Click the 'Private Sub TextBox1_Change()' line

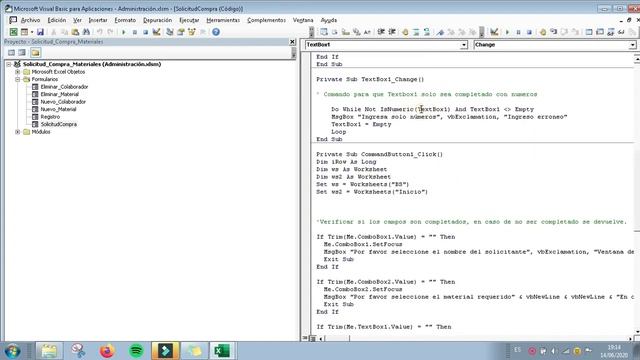point(370,79)
